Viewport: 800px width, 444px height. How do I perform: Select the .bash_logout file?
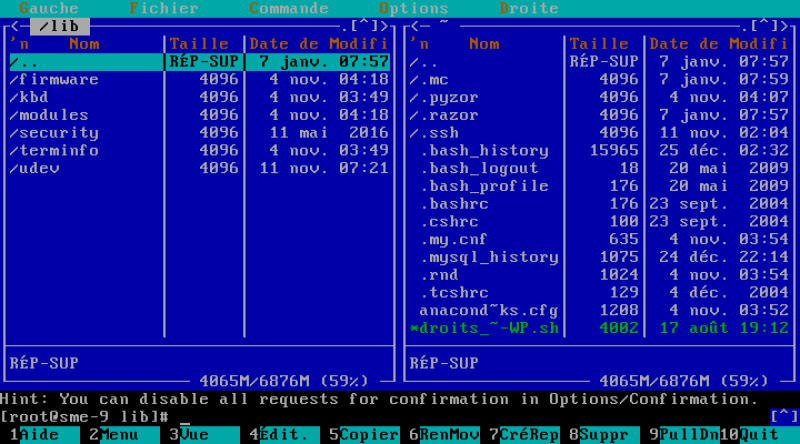[x=599, y=168]
